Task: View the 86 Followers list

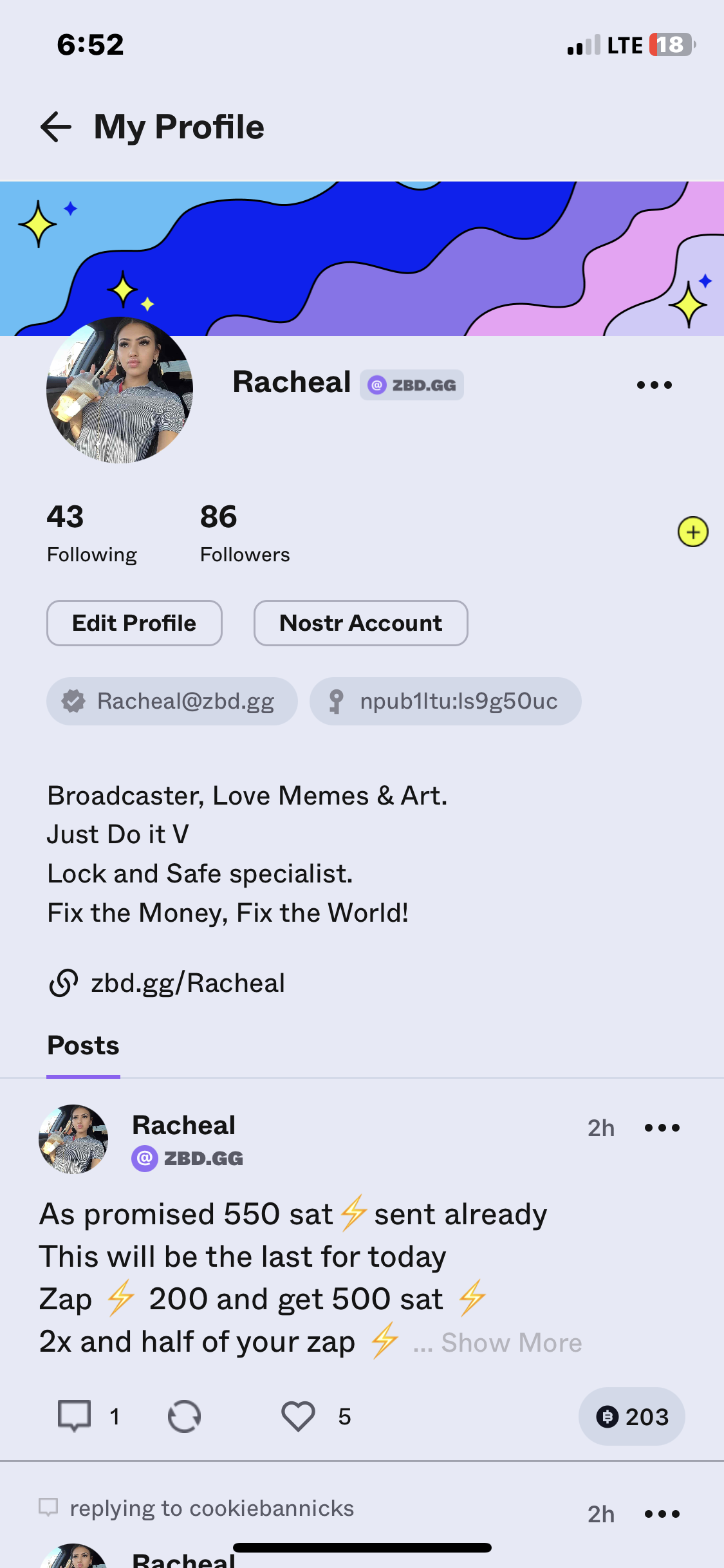Action: 245,534
